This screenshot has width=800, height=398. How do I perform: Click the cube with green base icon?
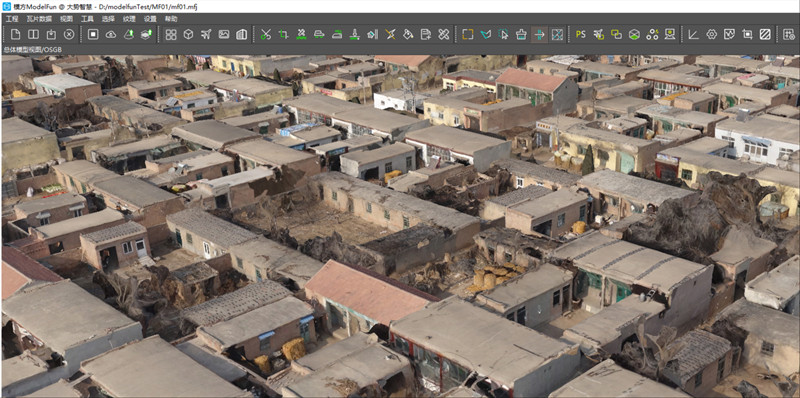[634, 34]
